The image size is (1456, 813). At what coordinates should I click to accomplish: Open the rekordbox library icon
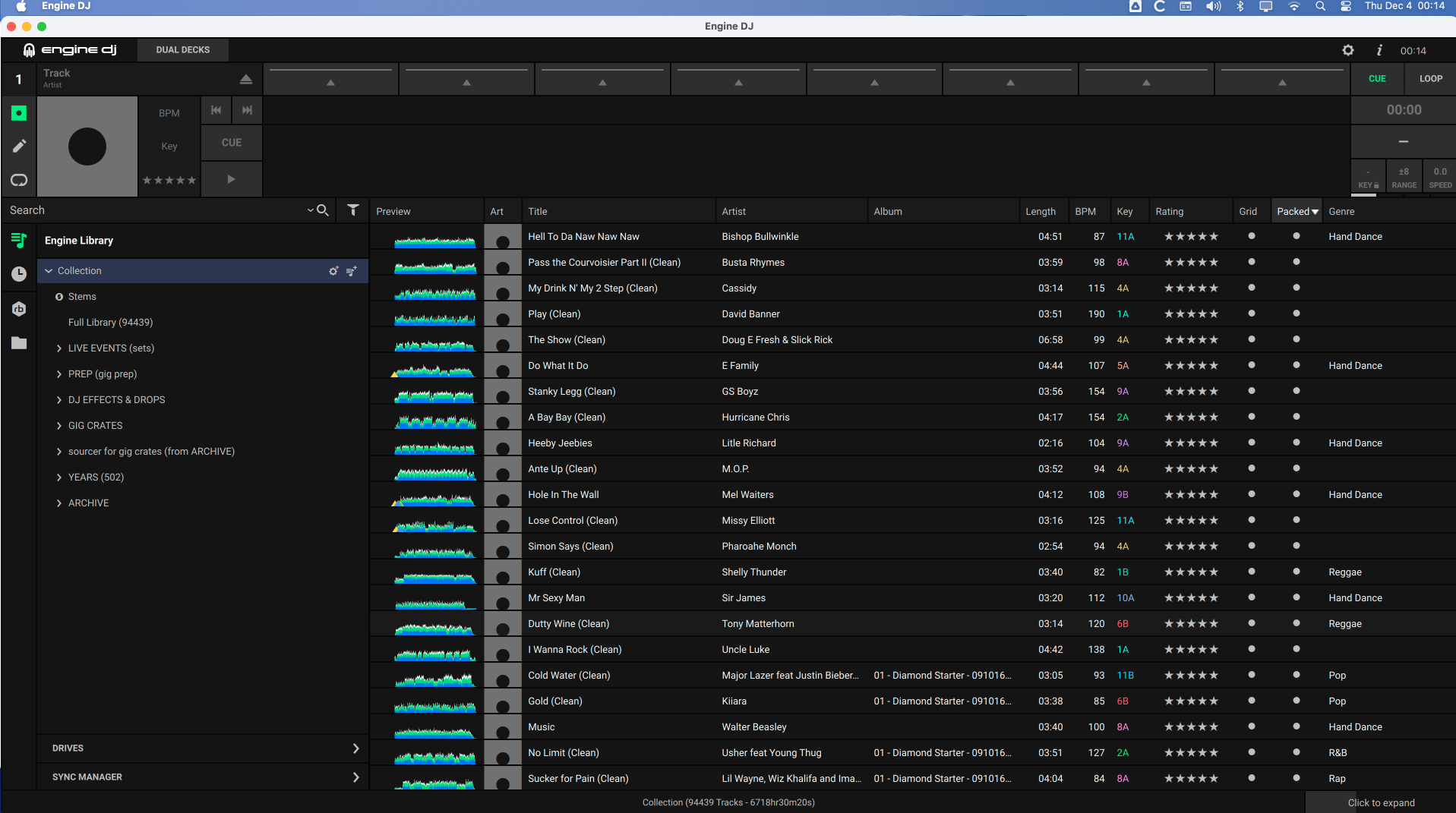(x=19, y=309)
